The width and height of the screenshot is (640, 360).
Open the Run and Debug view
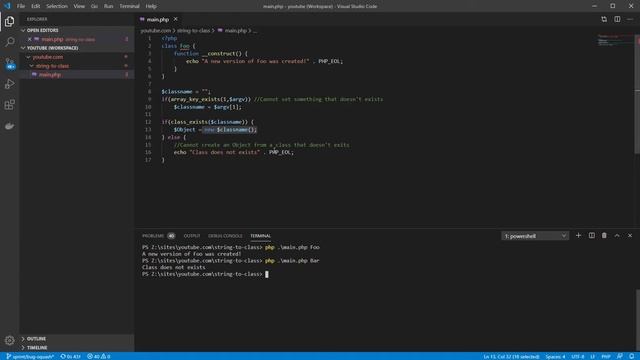(x=9, y=84)
